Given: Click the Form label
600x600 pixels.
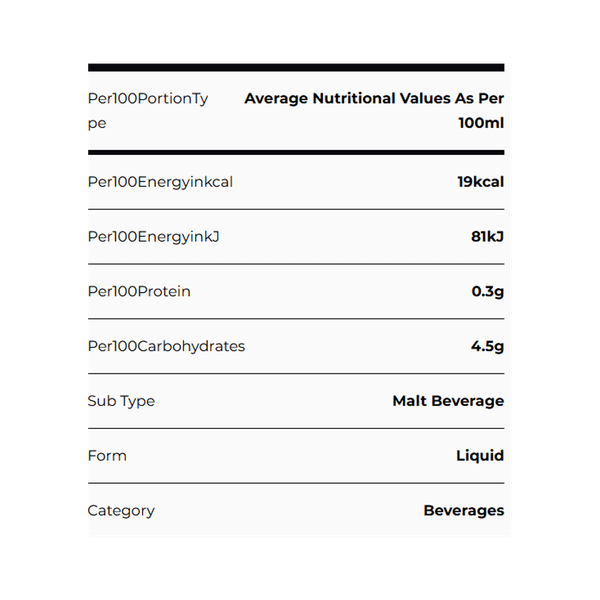Looking at the screenshot, I should point(107,456).
